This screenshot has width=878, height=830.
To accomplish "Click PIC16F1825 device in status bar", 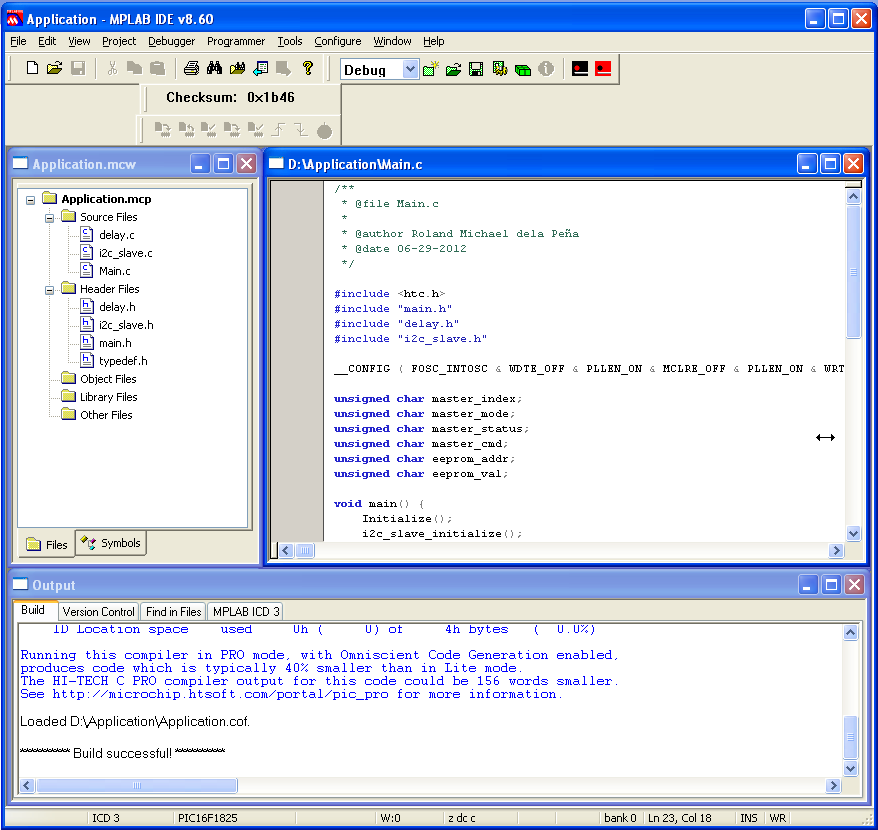I will point(208,818).
